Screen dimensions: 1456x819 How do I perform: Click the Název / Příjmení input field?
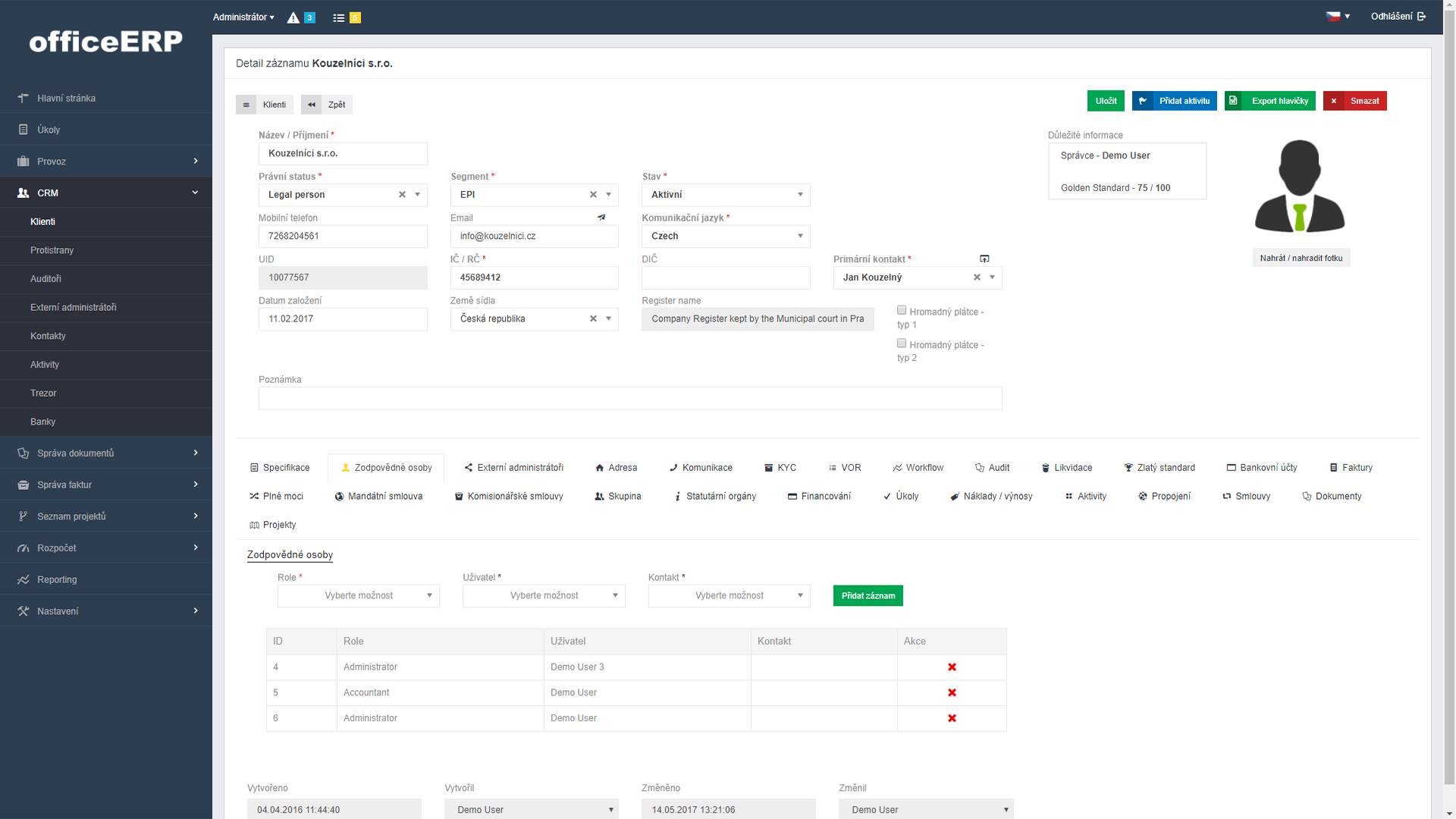tap(343, 154)
